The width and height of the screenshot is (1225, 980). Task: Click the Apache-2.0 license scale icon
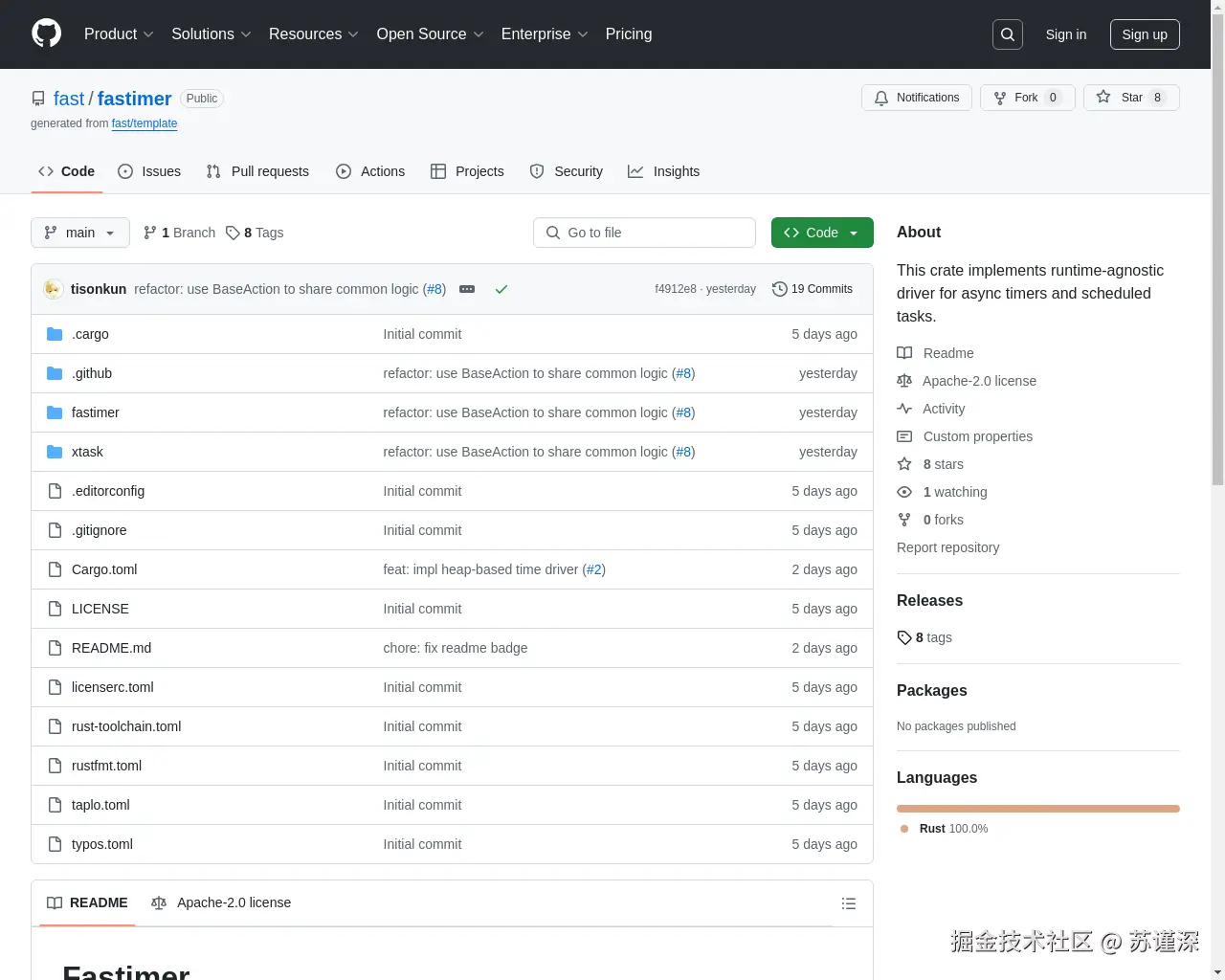pyautogui.click(x=904, y=380)
